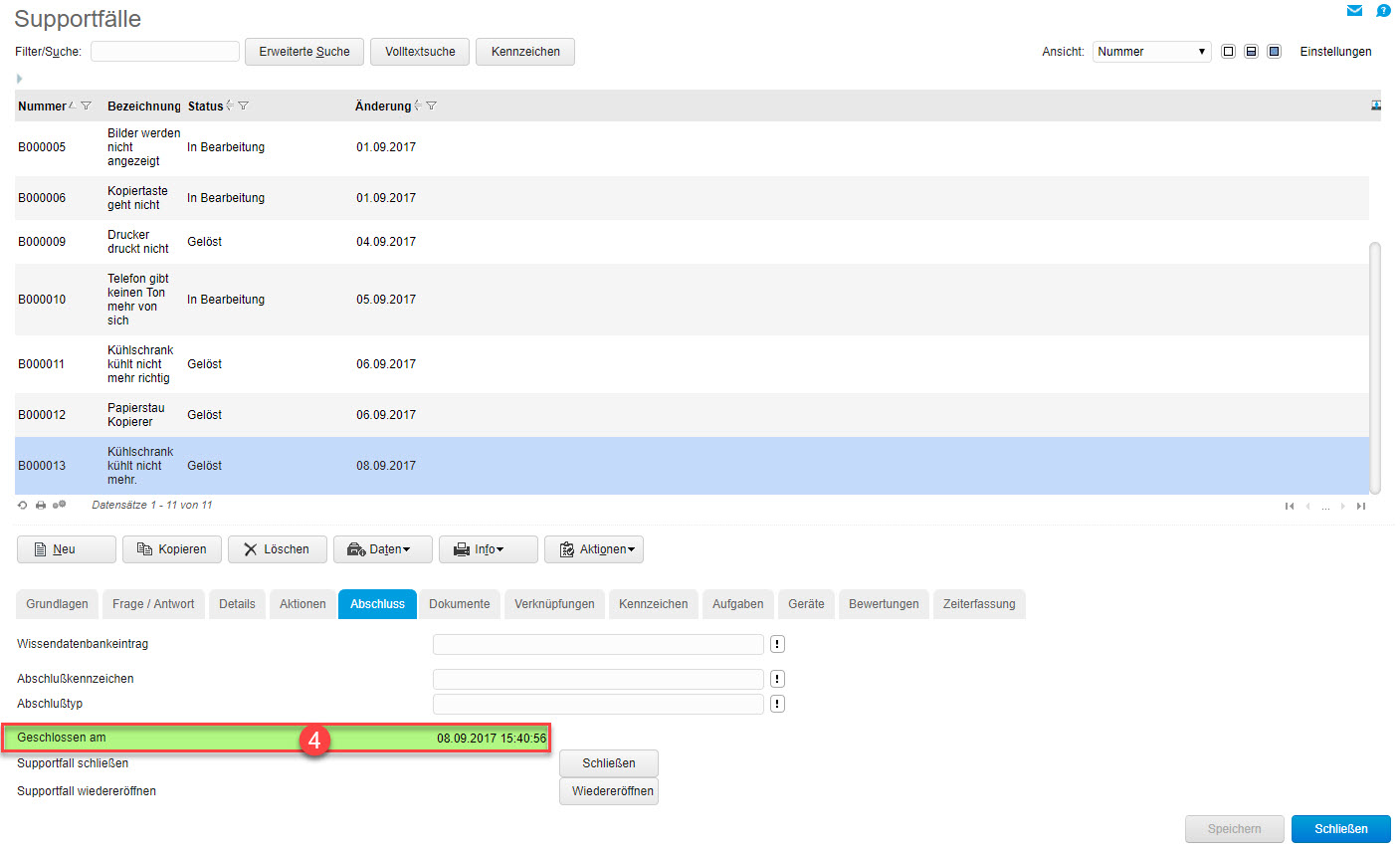Open the Zeiterfassung tab
Screen dimensions: 1400x852
[x=979, y=604]
